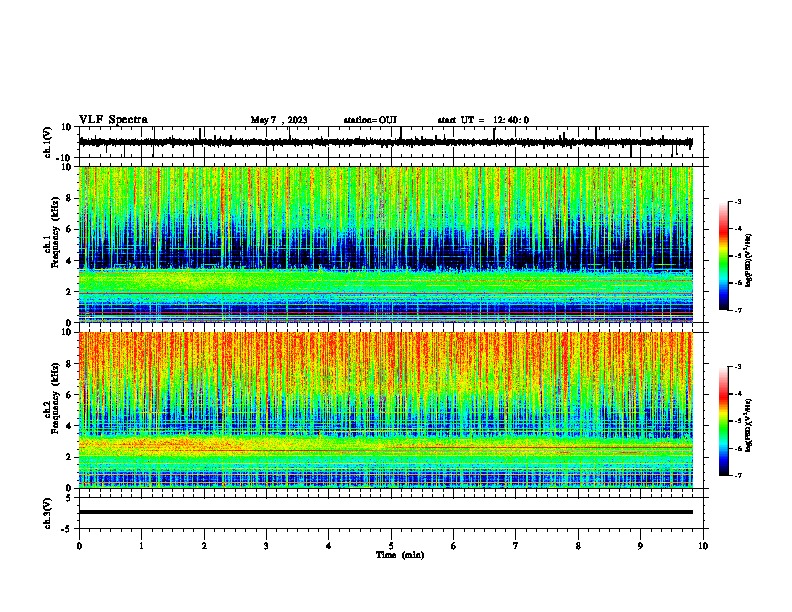The height and width of the screenshot is (612, 792).
Task: Click the time axis tick label "1"
Action: point(141,546)
